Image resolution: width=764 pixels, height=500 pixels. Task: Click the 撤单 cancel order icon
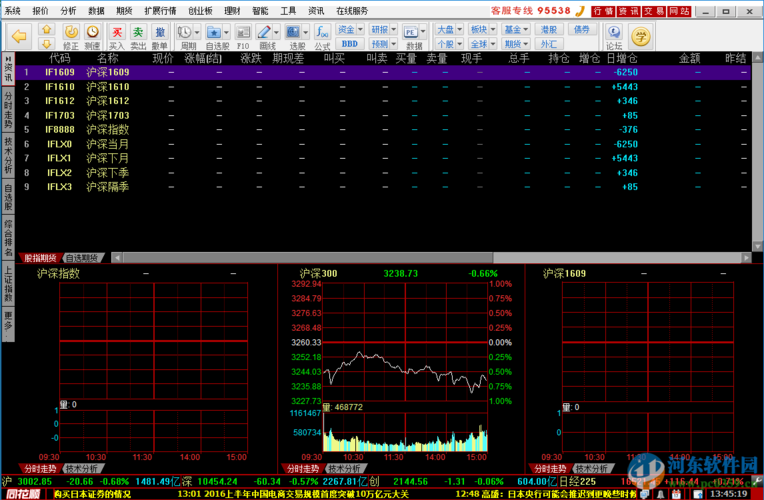click(x=160, y=32)
